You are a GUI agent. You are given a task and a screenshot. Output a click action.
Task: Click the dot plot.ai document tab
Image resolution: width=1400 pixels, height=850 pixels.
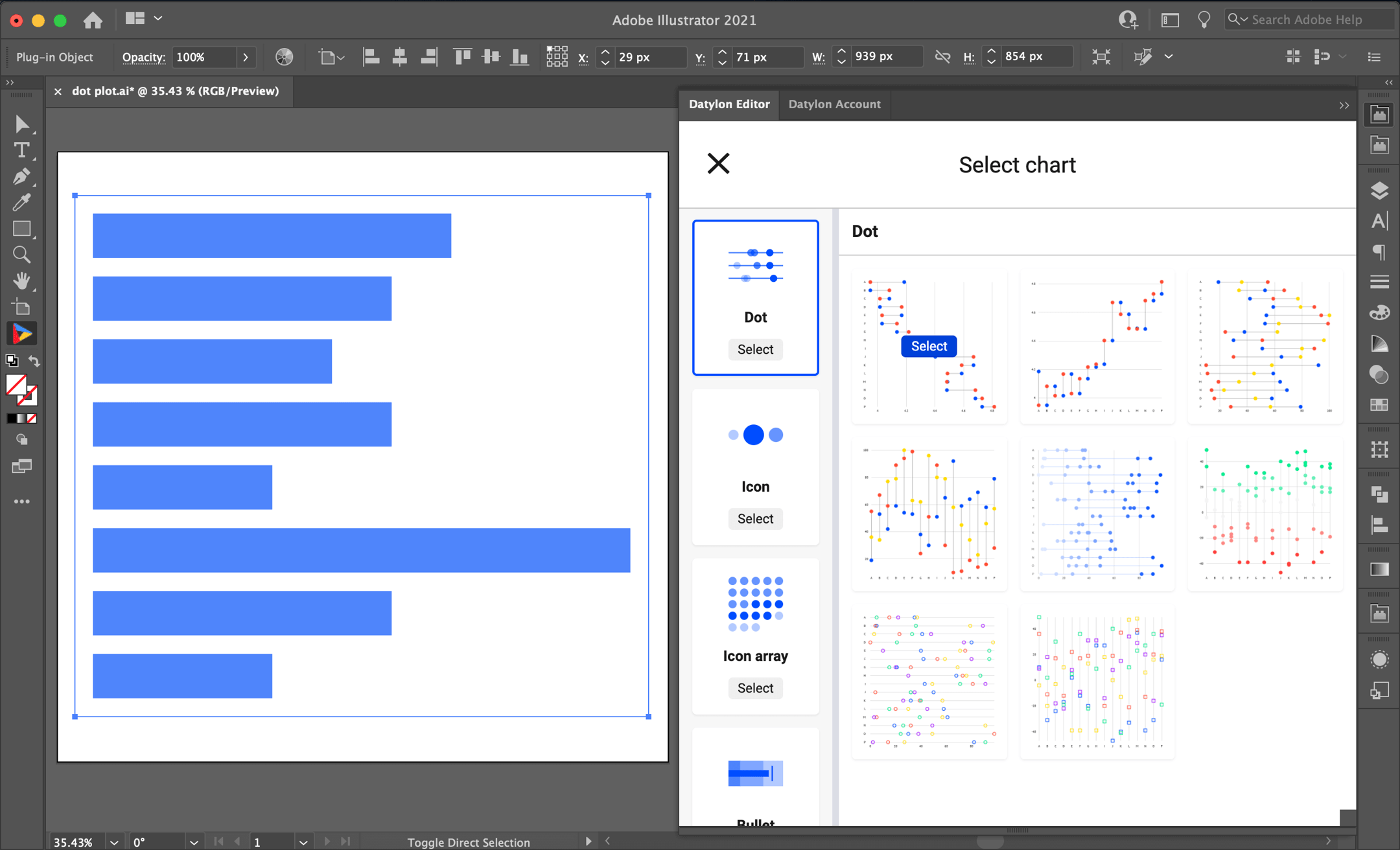[175, 91]
